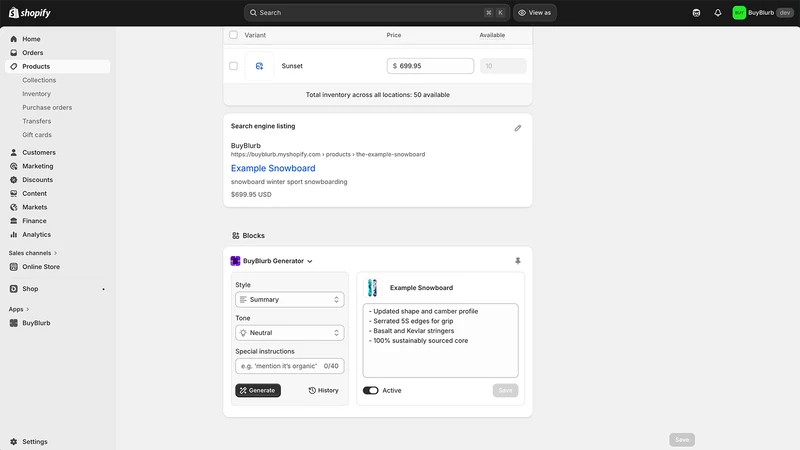
Task: Open the Tone dropdown set to Neutral
Action: (290, 333)
